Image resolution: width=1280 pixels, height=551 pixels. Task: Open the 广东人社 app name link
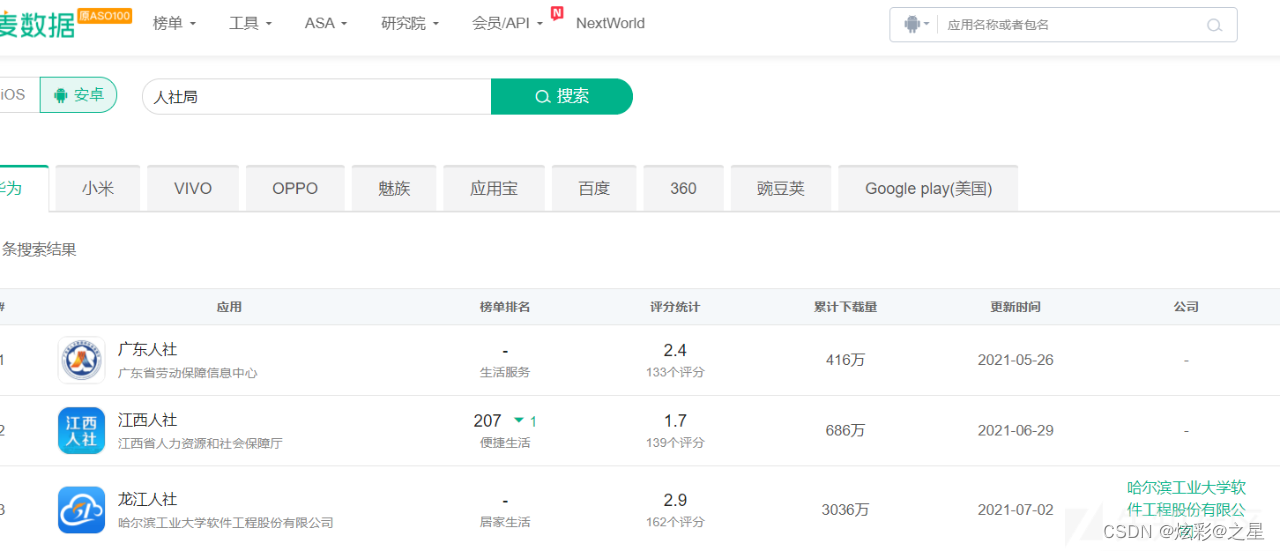point(147,349)
